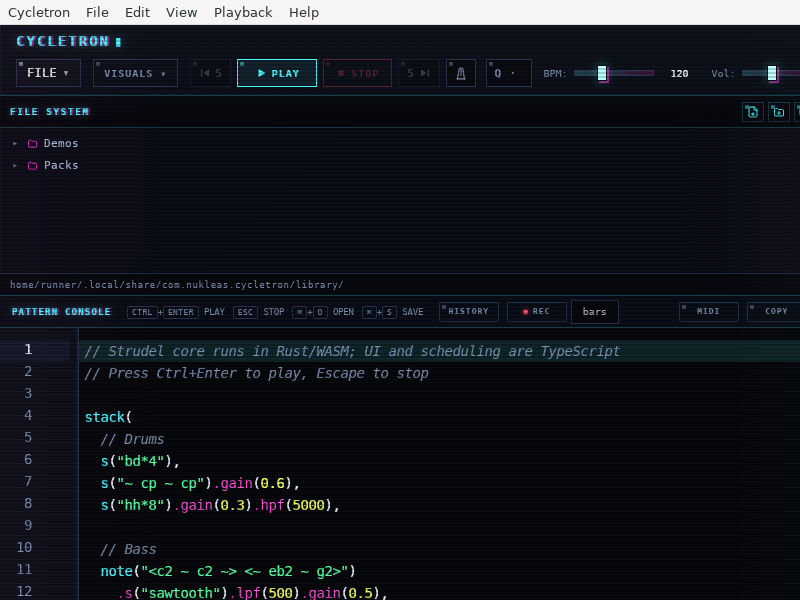This screenshot has height=600, width=800.
Task: Toggle the Q quantize control
Action: 508,73
